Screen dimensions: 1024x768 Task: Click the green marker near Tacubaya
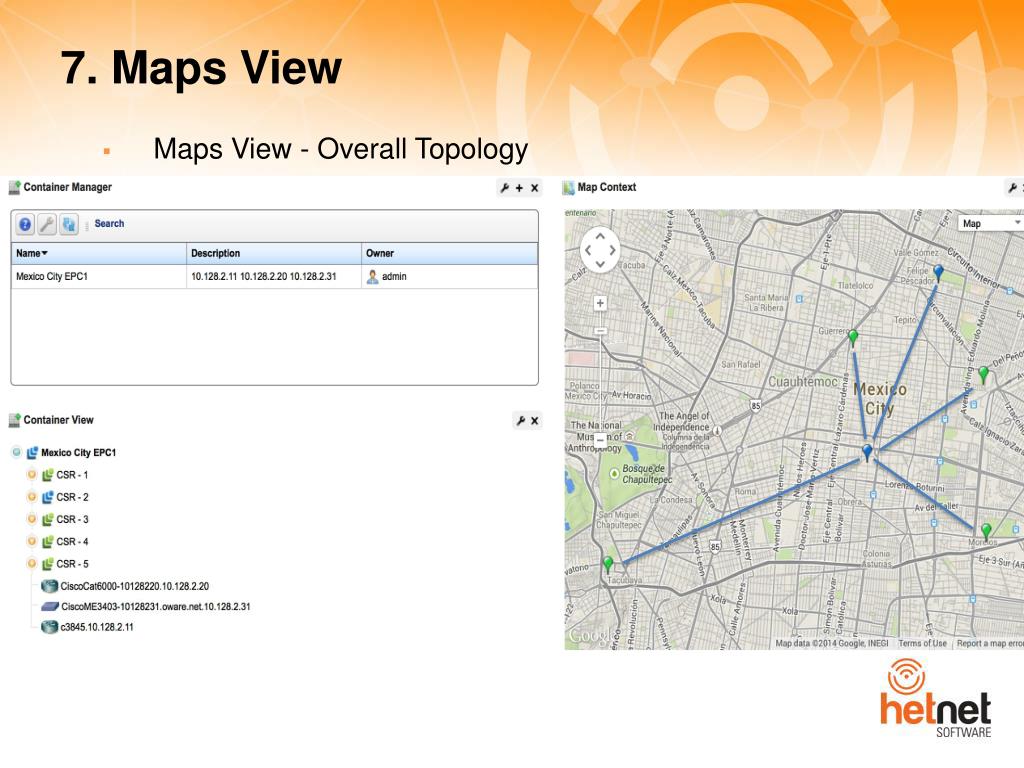click(x=608, y=563)
